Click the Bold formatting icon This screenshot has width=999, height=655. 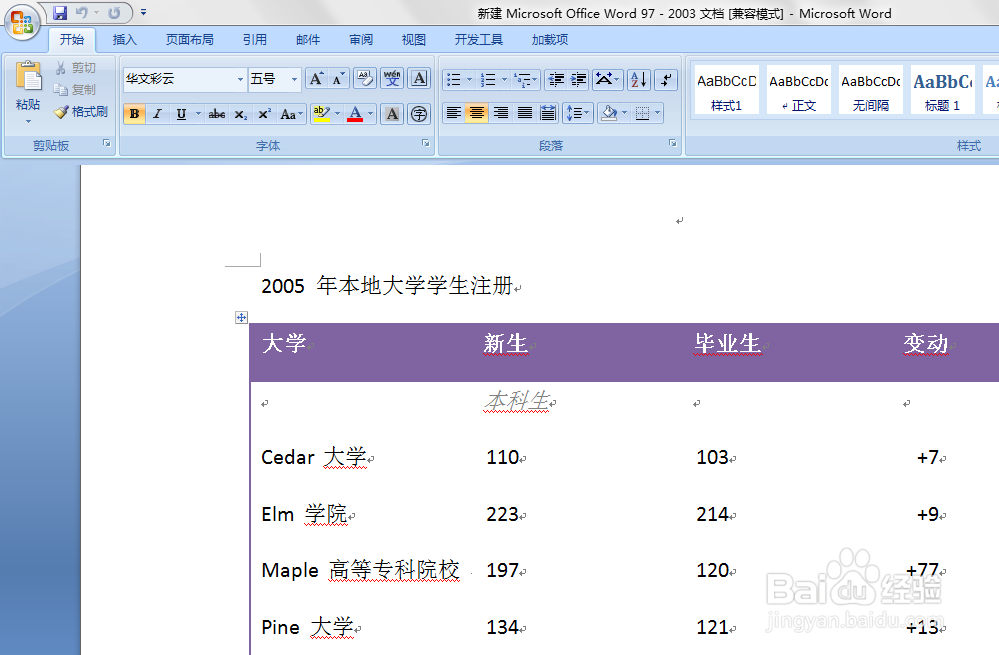(134, 113)
